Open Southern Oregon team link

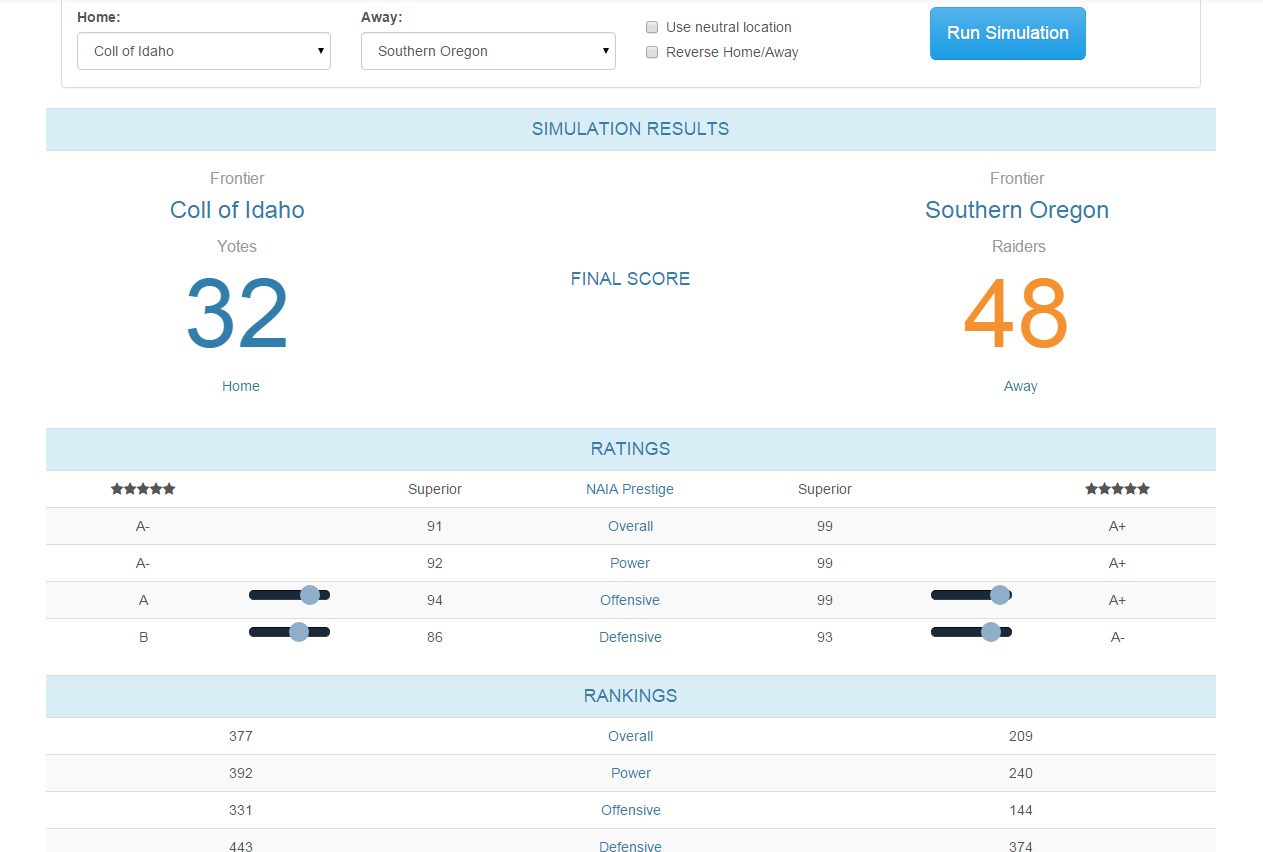(x=1017, y=210)
